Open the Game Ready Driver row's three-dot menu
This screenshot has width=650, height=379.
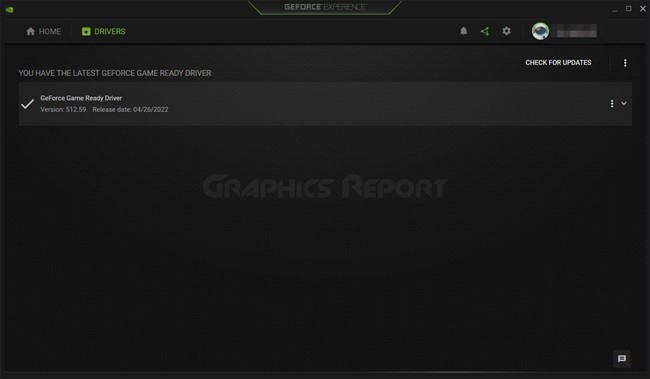click(611, 104)
